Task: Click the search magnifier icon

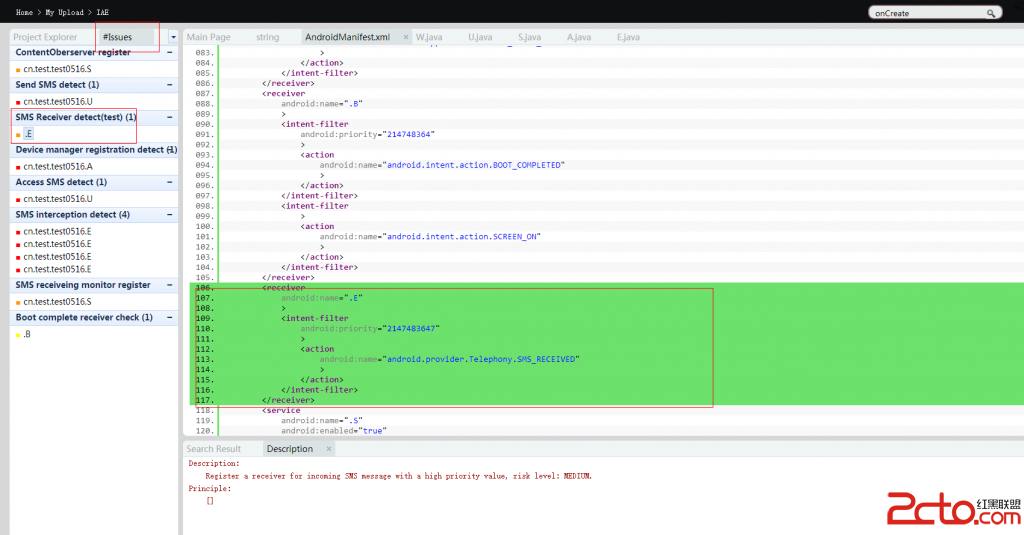Action: point(991,13)
